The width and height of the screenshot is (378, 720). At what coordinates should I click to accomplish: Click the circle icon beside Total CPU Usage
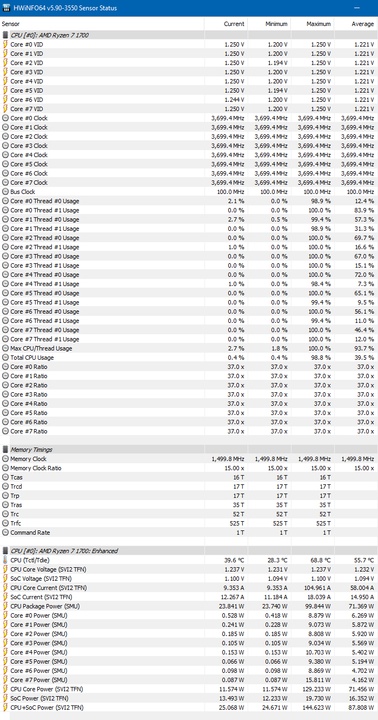pos(6,357)
